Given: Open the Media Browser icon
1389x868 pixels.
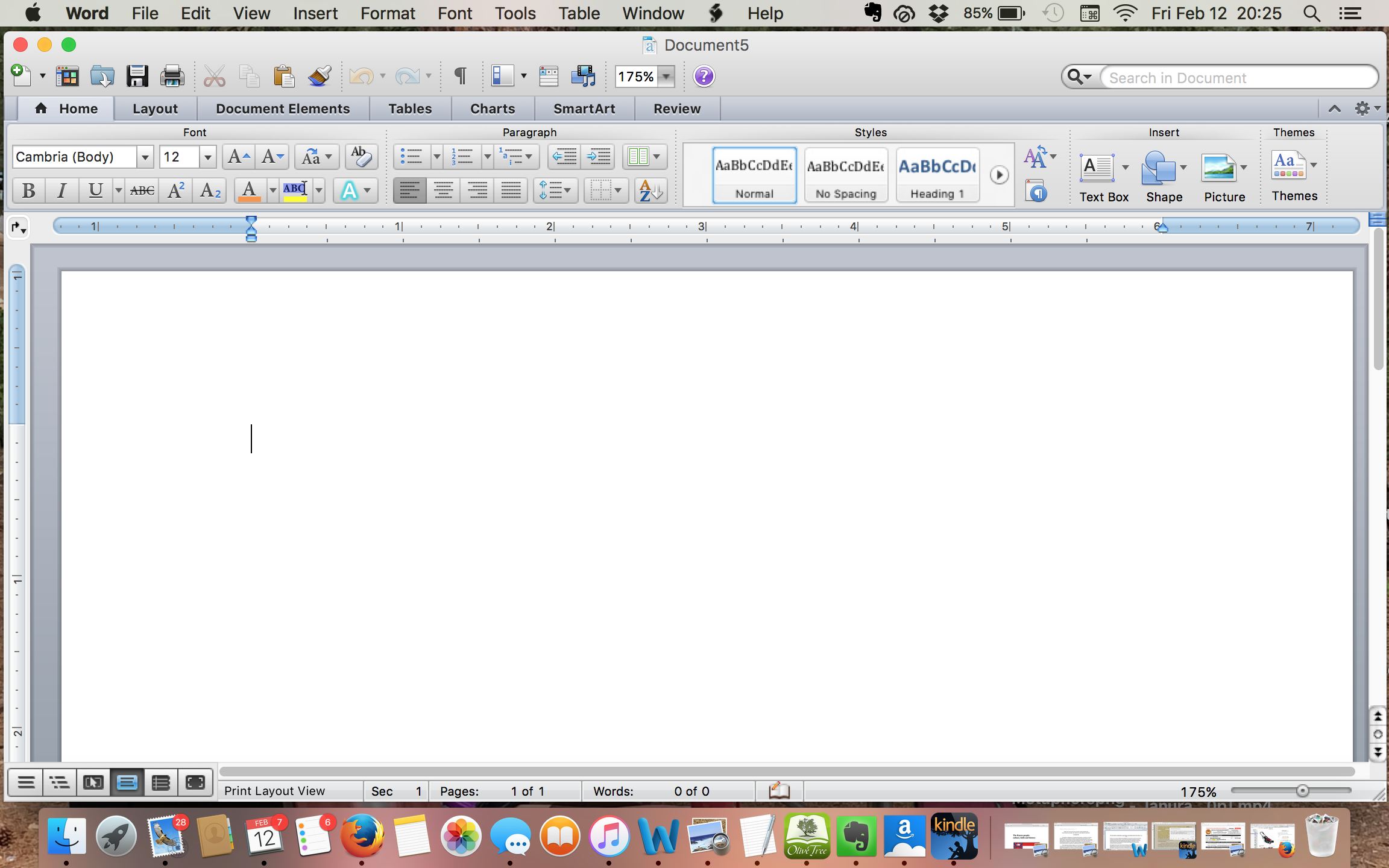Looking at the screenshot, I should tap(583, 77).
